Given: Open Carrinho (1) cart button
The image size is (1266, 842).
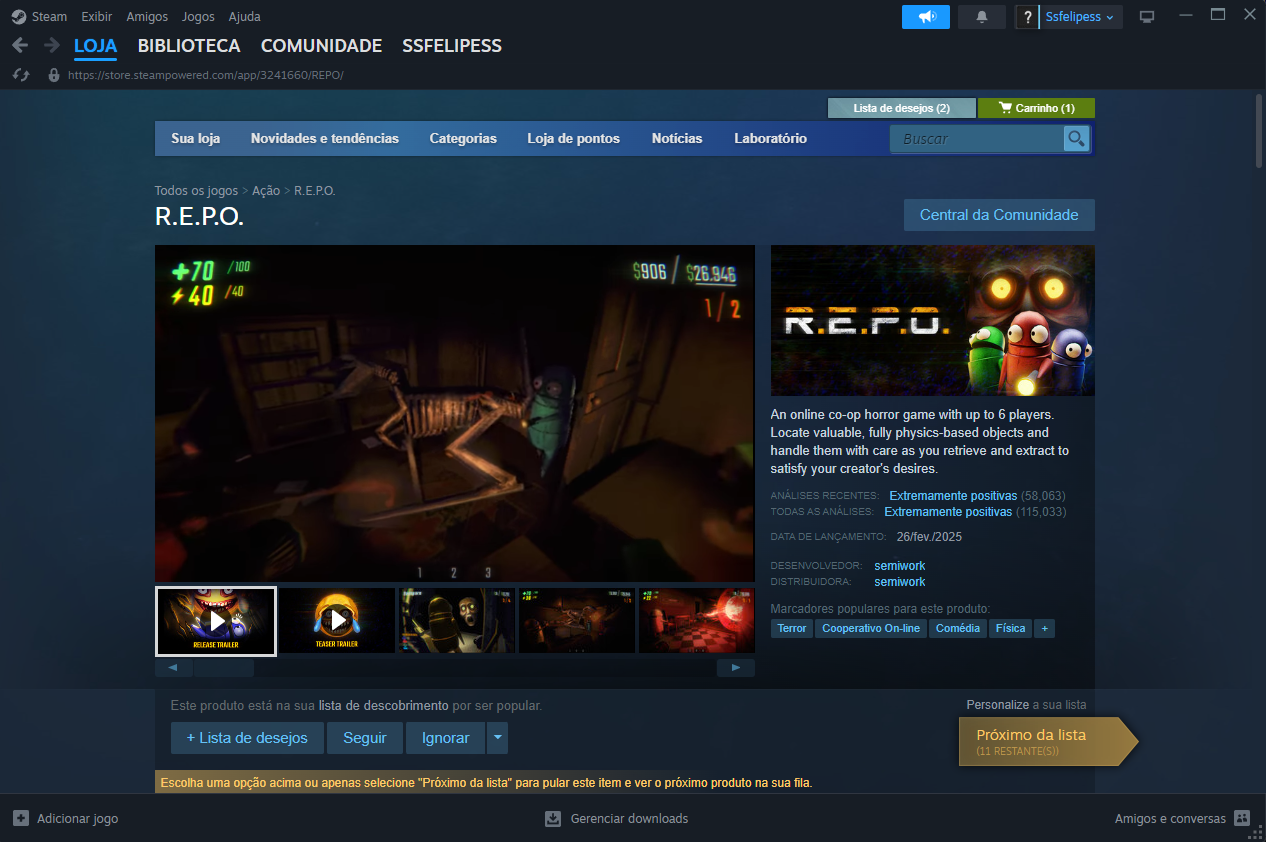Looking at the screenshot, I should pos(1036,108).
